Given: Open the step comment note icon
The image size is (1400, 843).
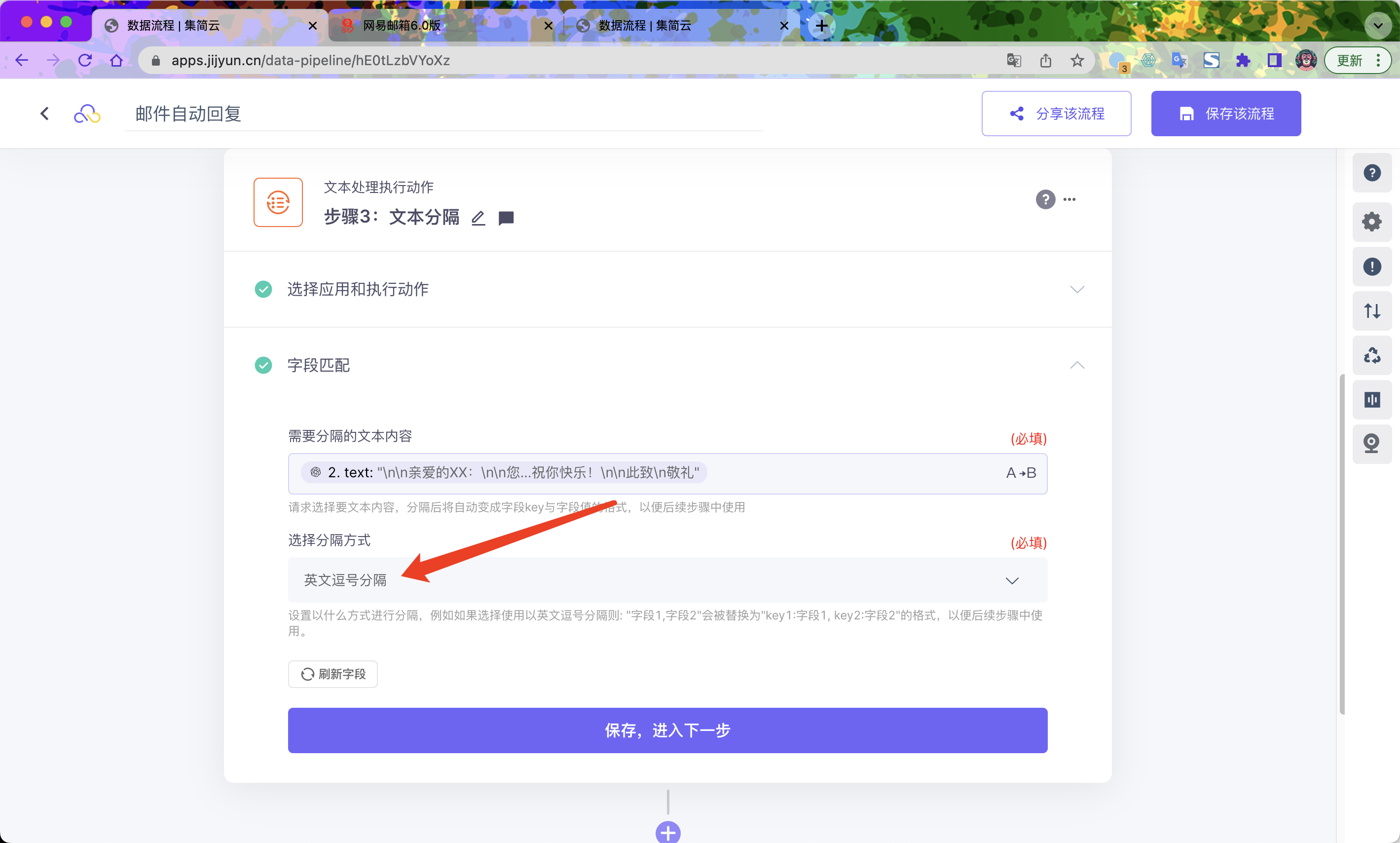Looking at the screenshot, I should pyautogui.click(x=506, y=218).
